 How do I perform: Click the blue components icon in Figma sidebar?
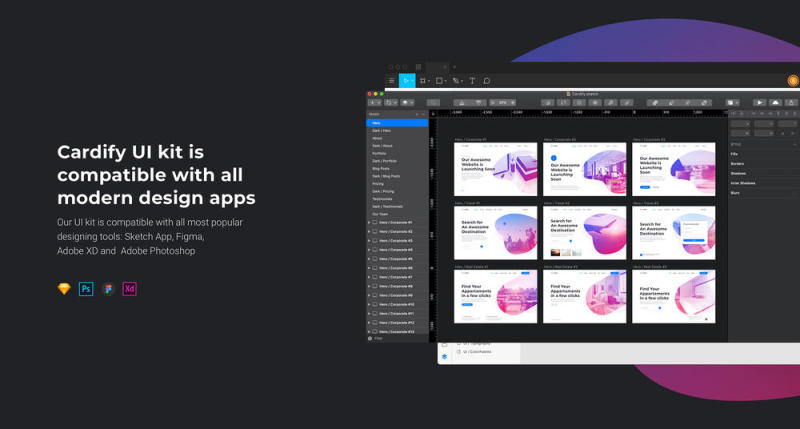[444, 357]
